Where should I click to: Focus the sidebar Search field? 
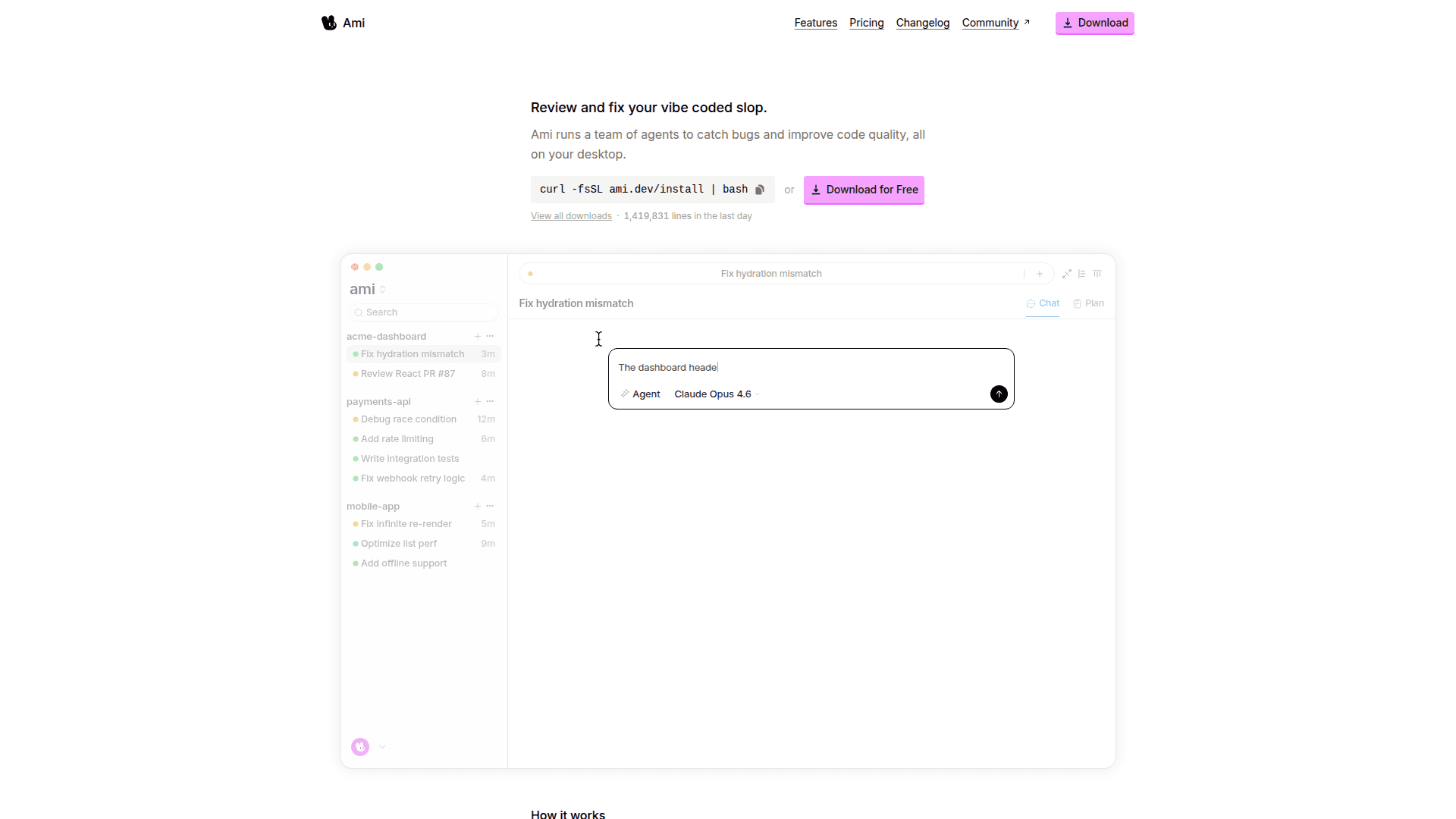pyautogui.click(x=425, y=312)
